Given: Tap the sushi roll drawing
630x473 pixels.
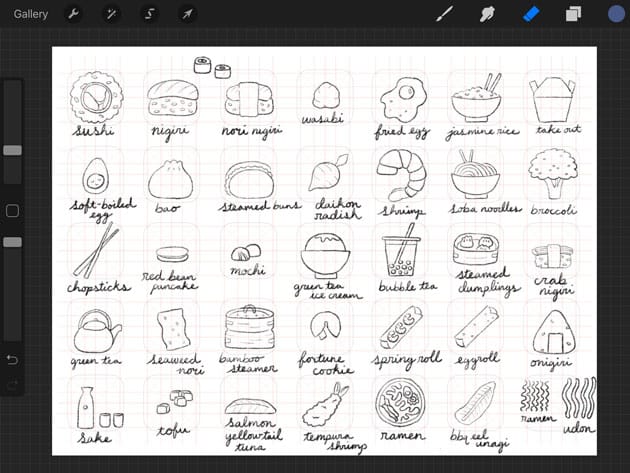Looking at the screenshot, I should (x=96, y=97).
